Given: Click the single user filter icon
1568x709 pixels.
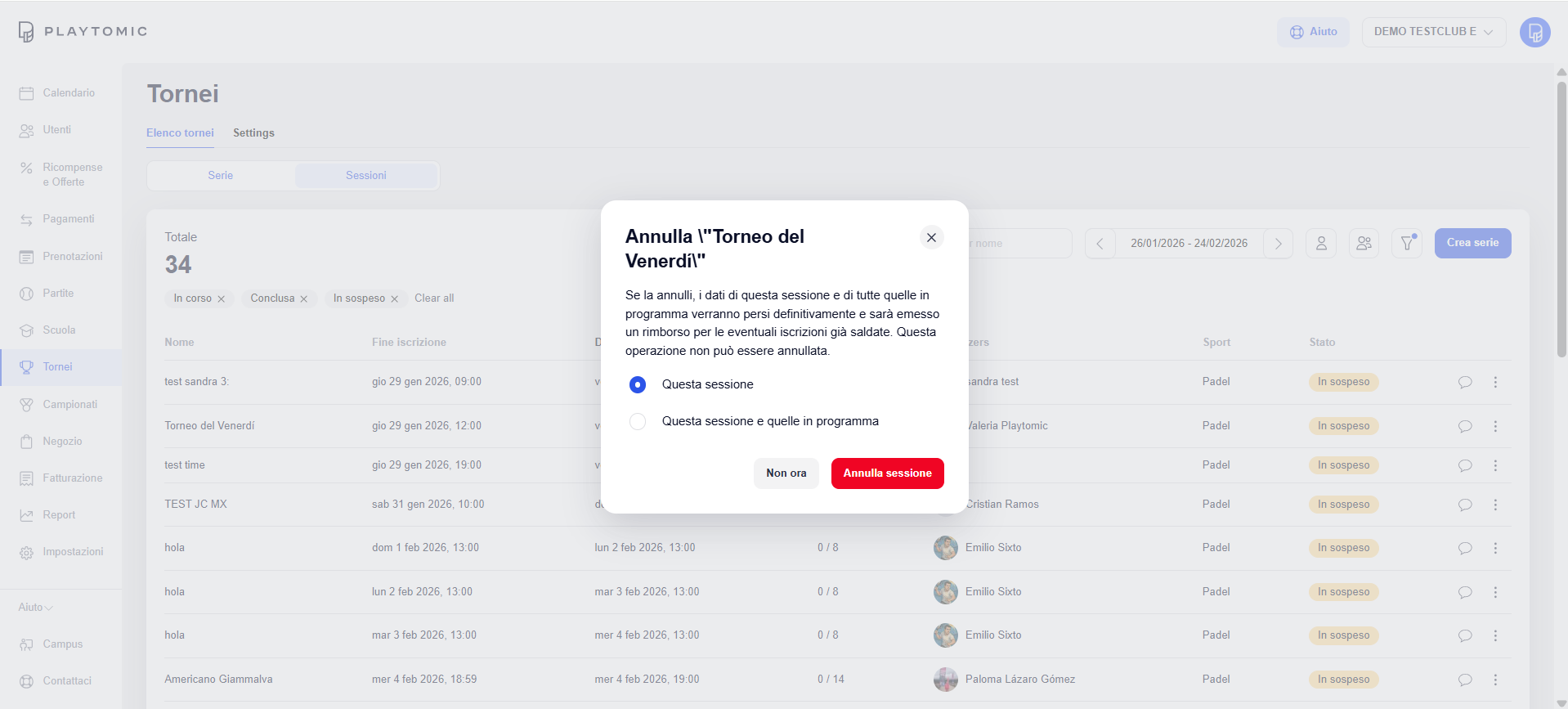Looking at the screenshot, I should coord(1321,244).
